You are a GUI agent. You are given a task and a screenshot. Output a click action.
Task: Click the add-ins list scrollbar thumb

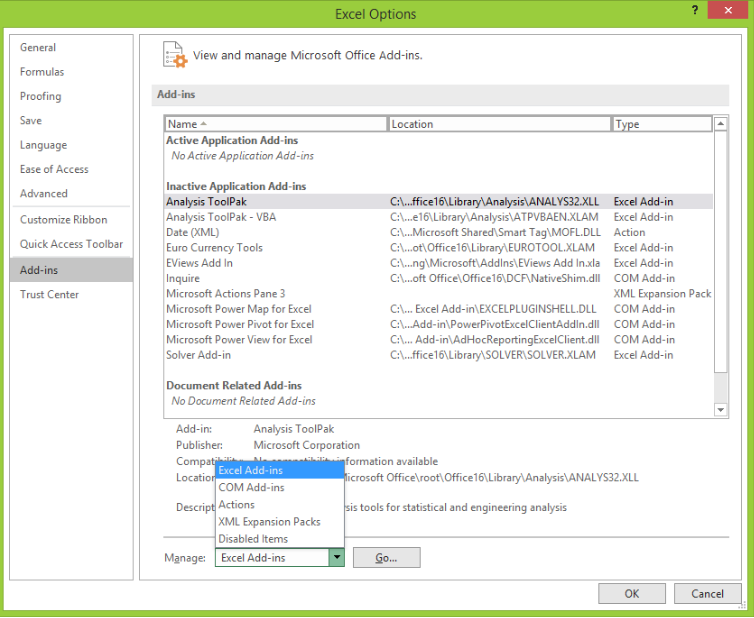tap(720, 252)
